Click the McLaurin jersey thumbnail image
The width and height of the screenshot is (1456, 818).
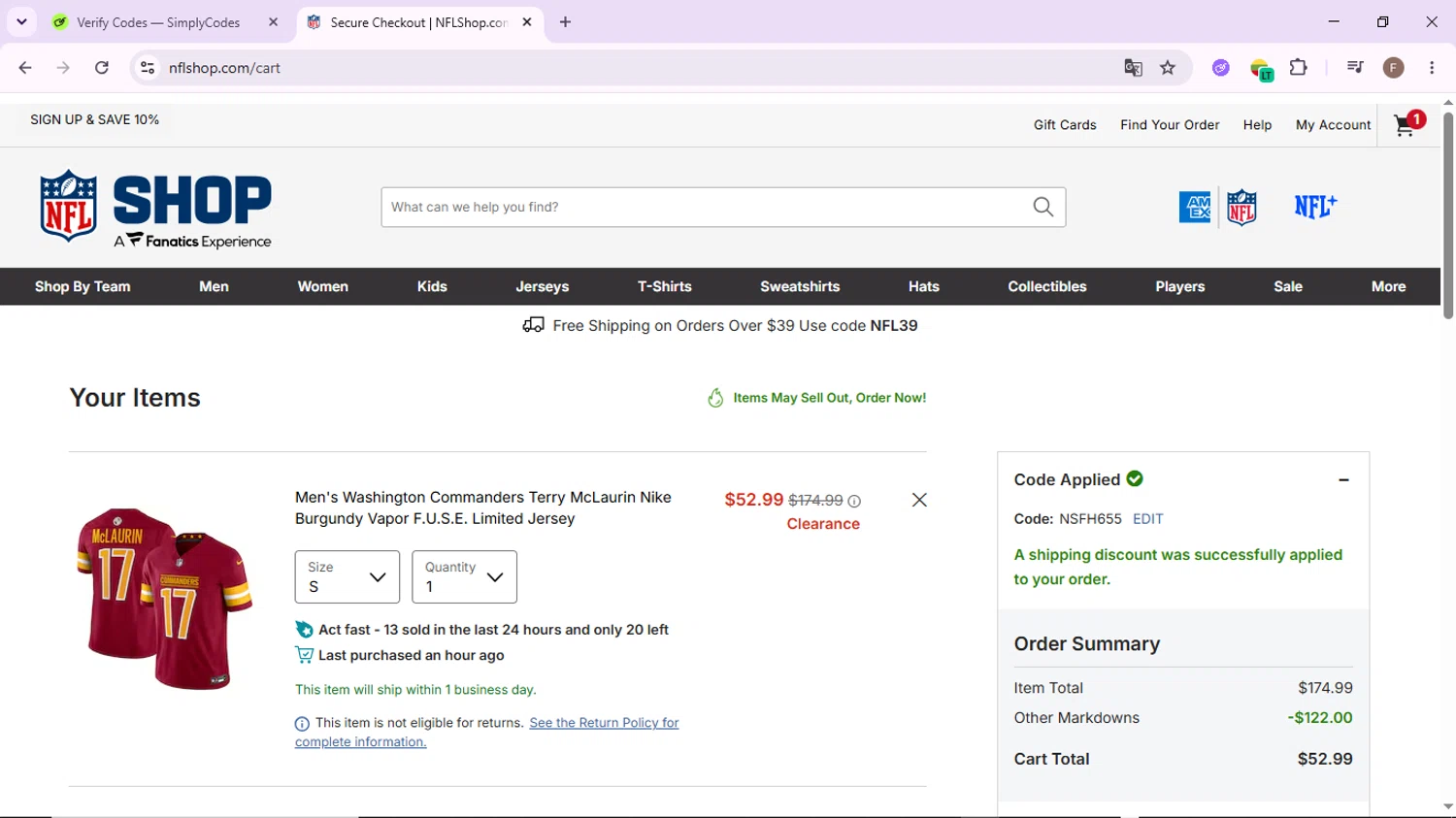point(164,598)
